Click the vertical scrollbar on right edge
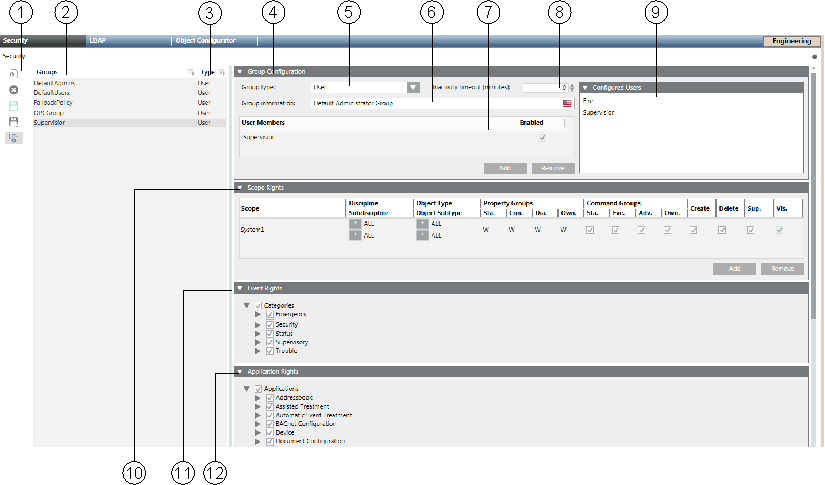 click(x=813, y=200)
